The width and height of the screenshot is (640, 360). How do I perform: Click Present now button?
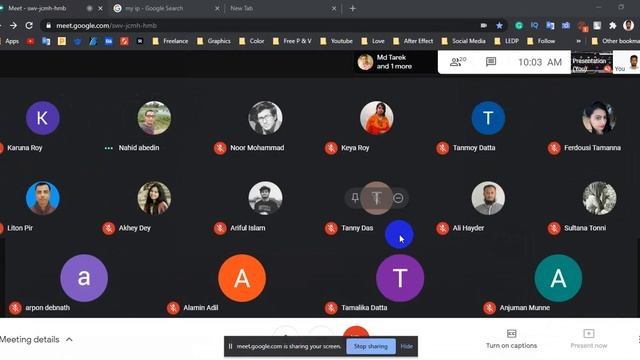[589, 340]
